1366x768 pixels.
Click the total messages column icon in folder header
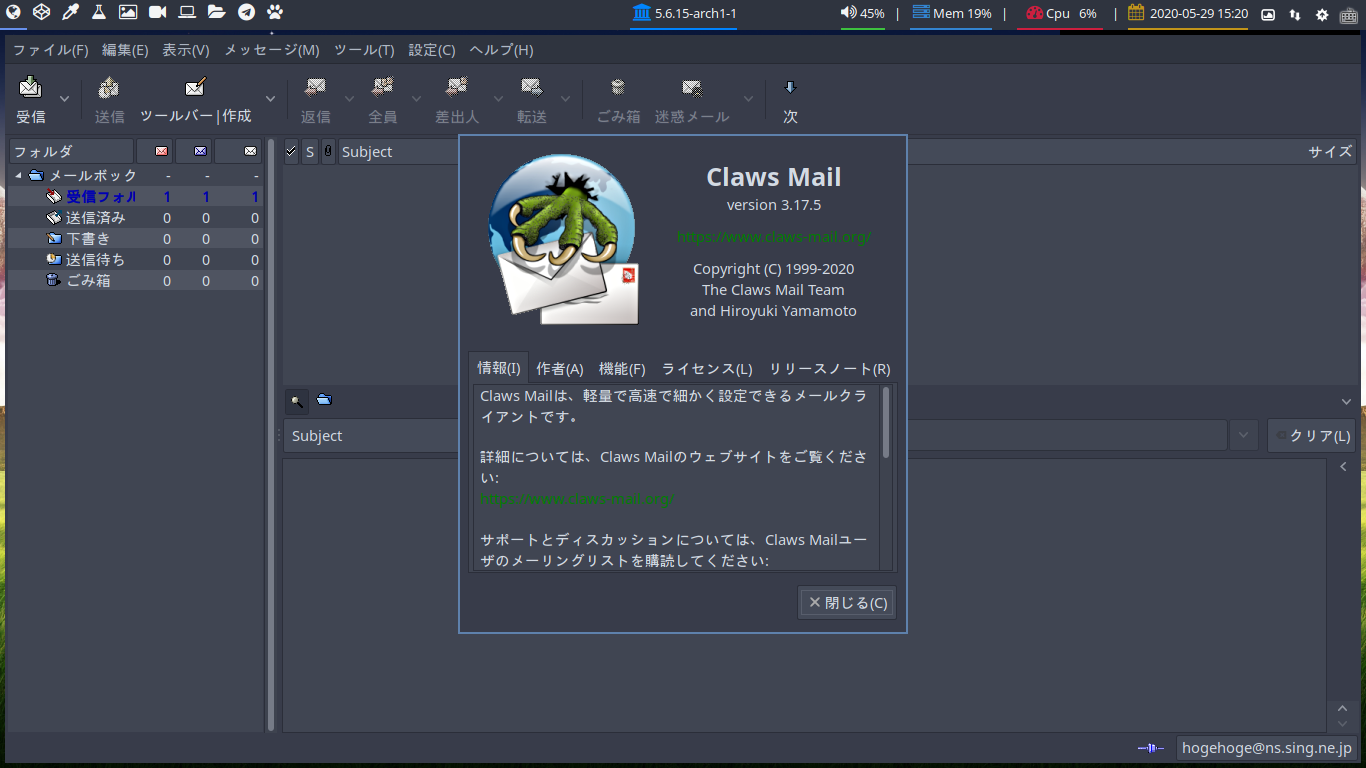250,151
